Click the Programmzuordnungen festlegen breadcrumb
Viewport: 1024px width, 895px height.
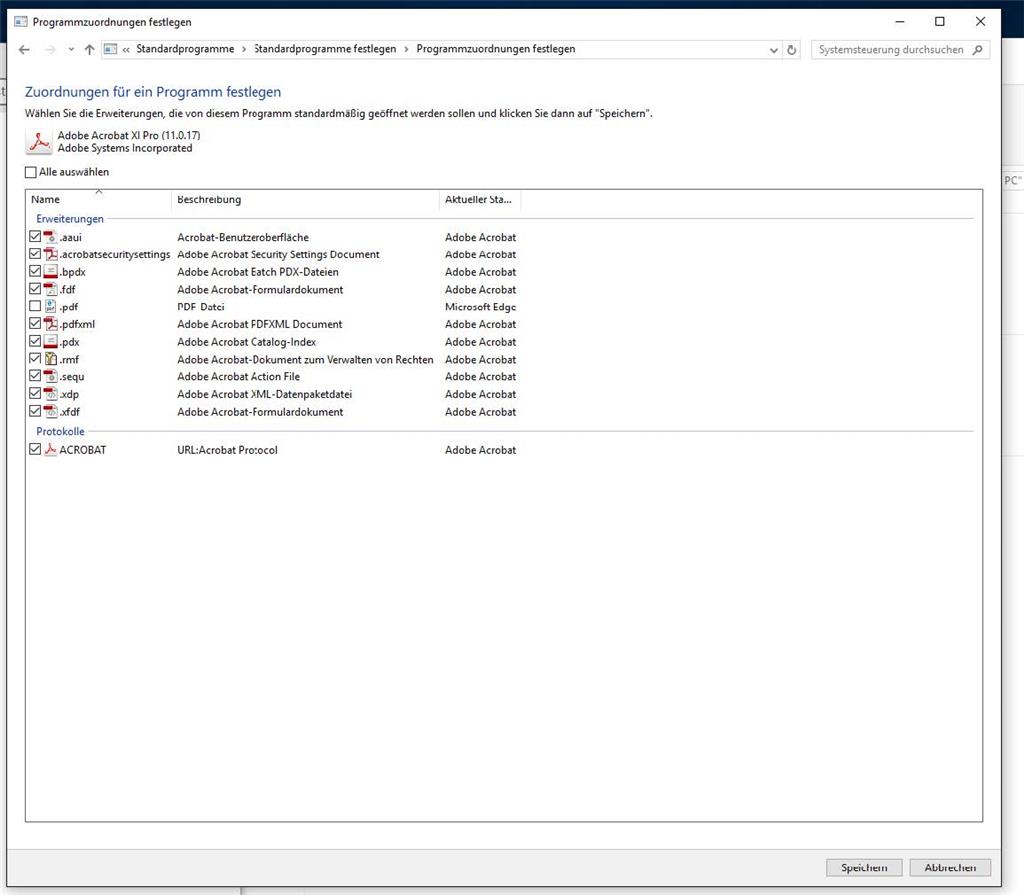pyautogui.click(x=496, y=49)
